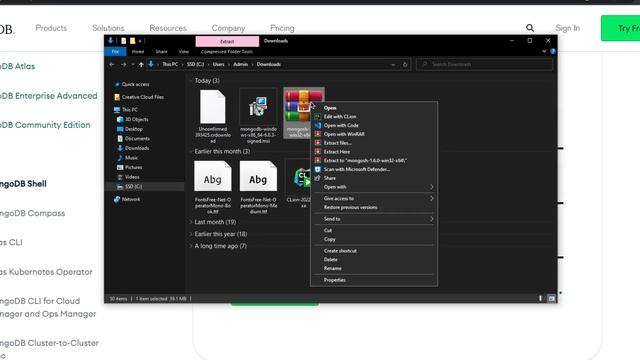Open the File ribbon tab
Screen dimensions: 640x360
pos(116,51)
